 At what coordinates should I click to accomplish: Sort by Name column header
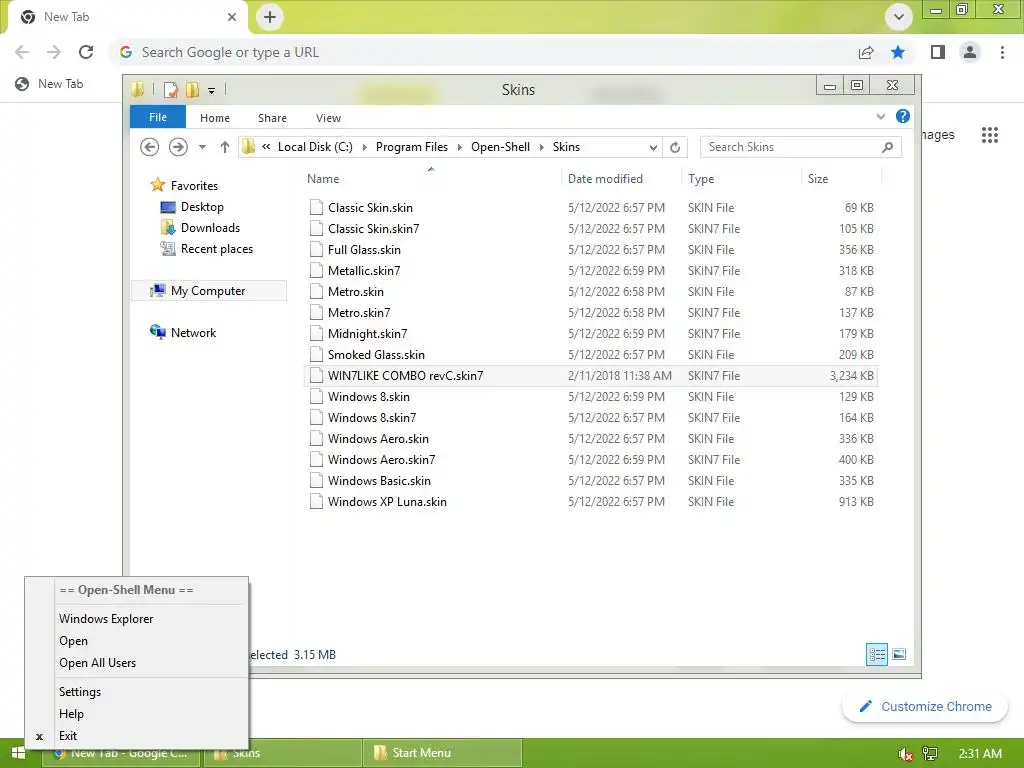(x=323, y=178)
